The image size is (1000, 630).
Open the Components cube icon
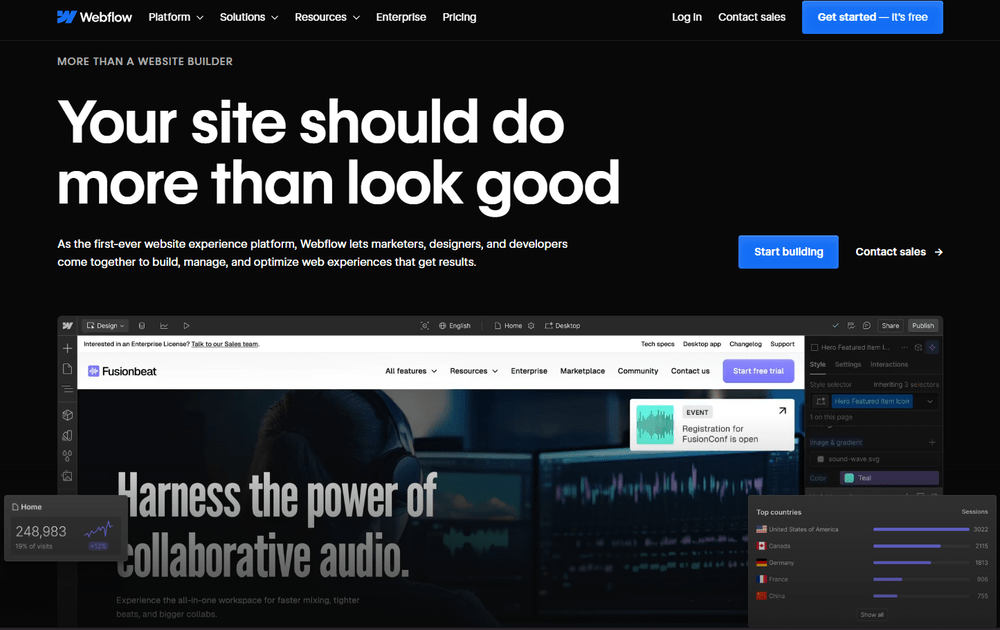click(x=67, y=415)
